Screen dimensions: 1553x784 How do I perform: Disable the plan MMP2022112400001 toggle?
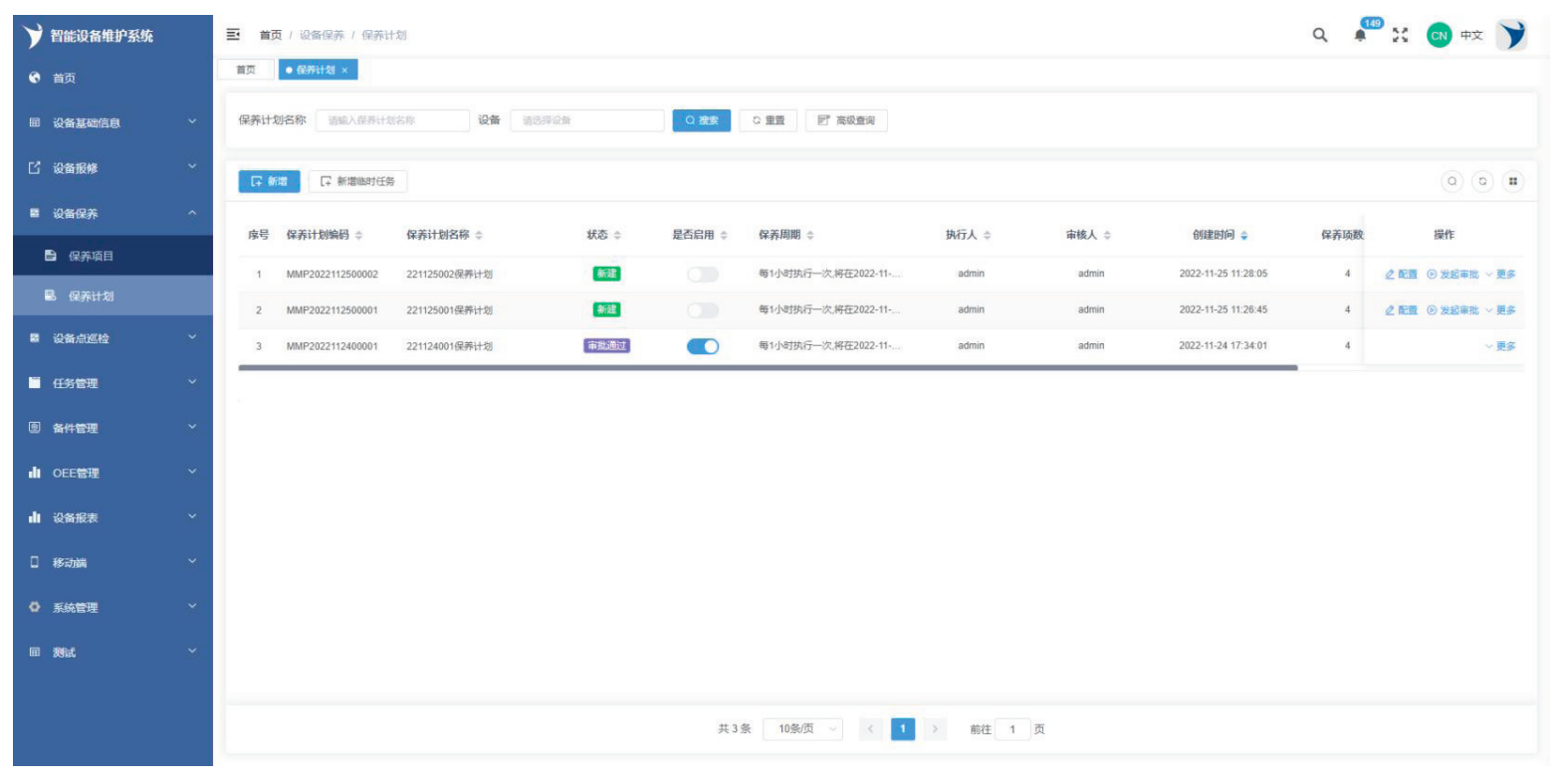[702, 346]
